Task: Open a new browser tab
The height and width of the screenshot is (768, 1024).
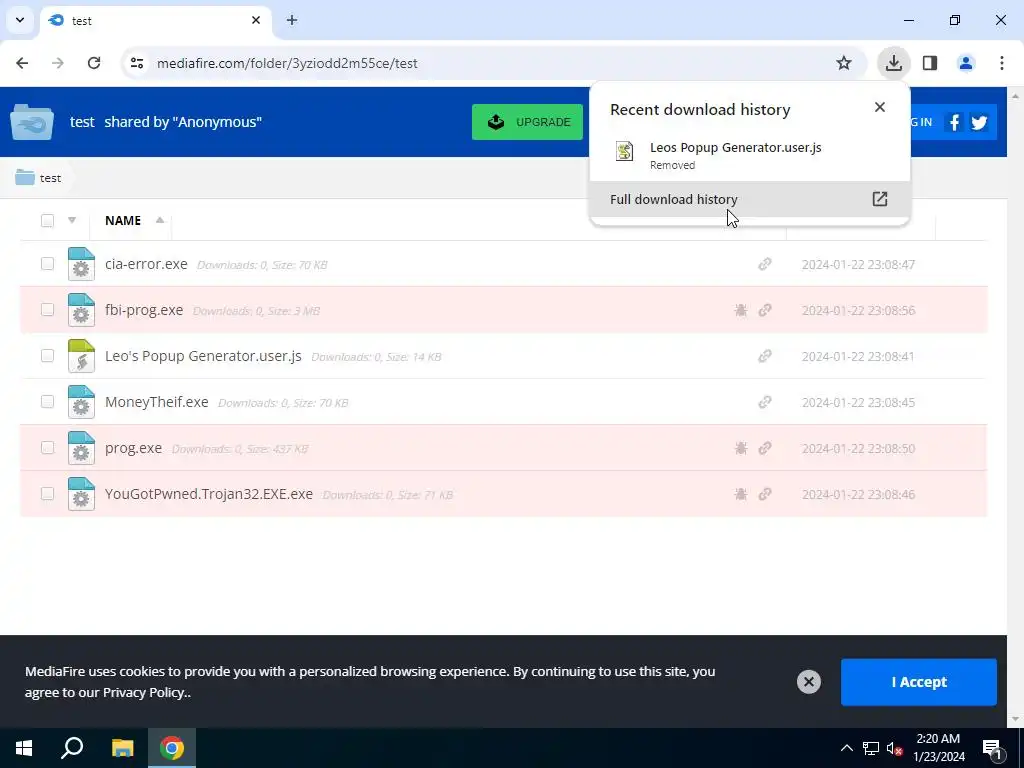Action: click(292, 20)
